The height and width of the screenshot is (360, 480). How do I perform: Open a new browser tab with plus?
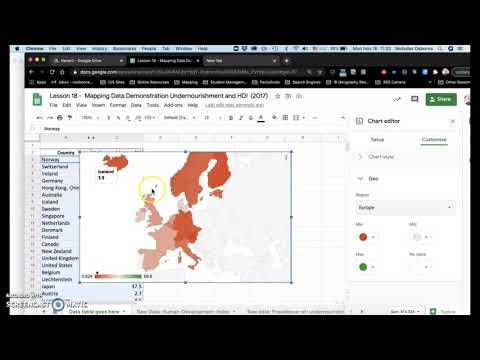click(x=286, y=61)
